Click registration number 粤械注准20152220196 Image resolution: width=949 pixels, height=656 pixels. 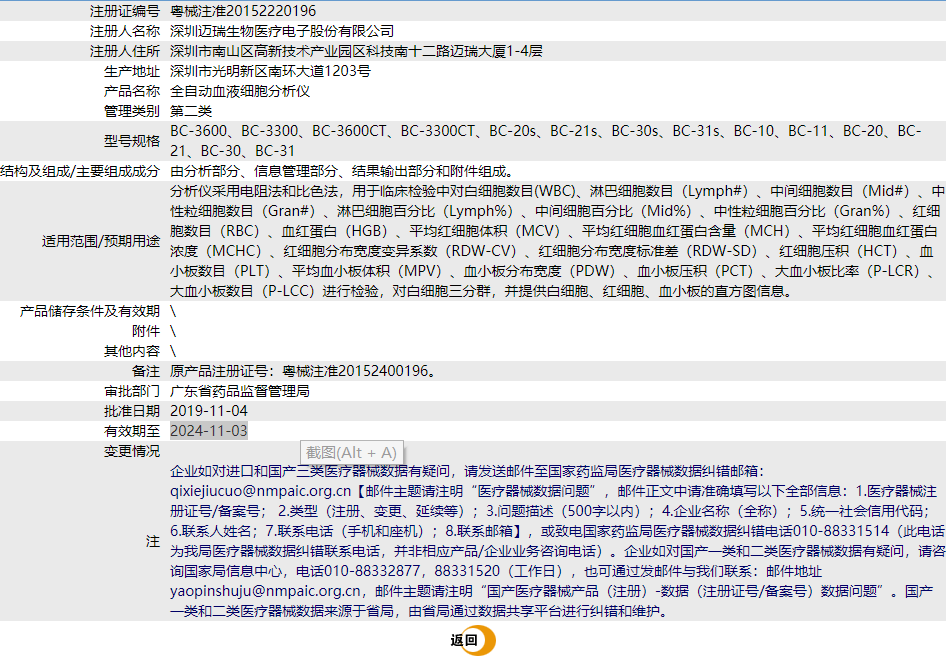pos(243,11)
